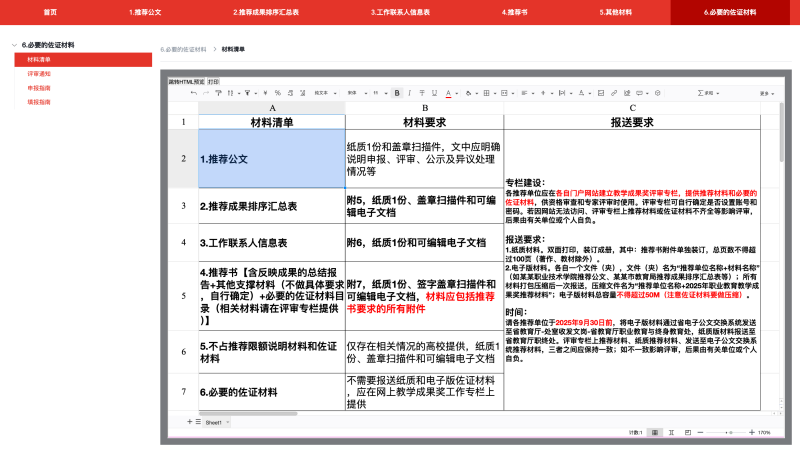Collapse the 6.必要的佐证材料 tree section
Screen dimensions: 800x453
pos(16,45)
